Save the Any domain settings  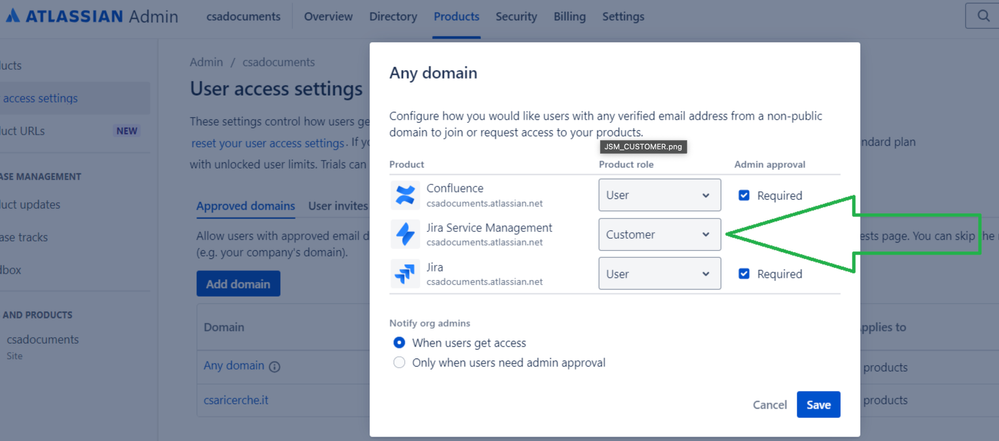[818, 405]
